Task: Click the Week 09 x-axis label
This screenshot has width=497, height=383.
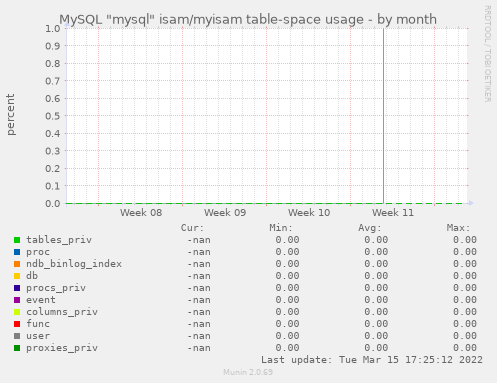Action: pyautogui.click(x=225, y=213)
